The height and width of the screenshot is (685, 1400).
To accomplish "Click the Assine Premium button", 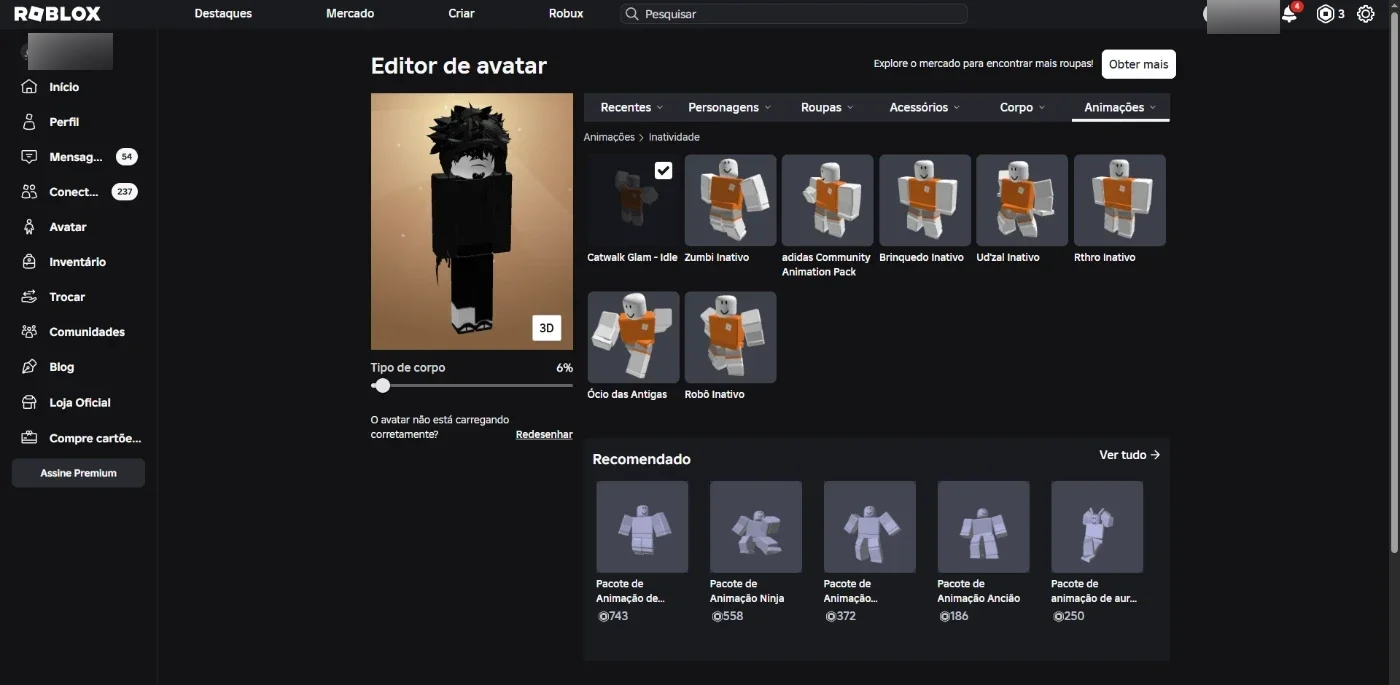I will tap(78, 473).
